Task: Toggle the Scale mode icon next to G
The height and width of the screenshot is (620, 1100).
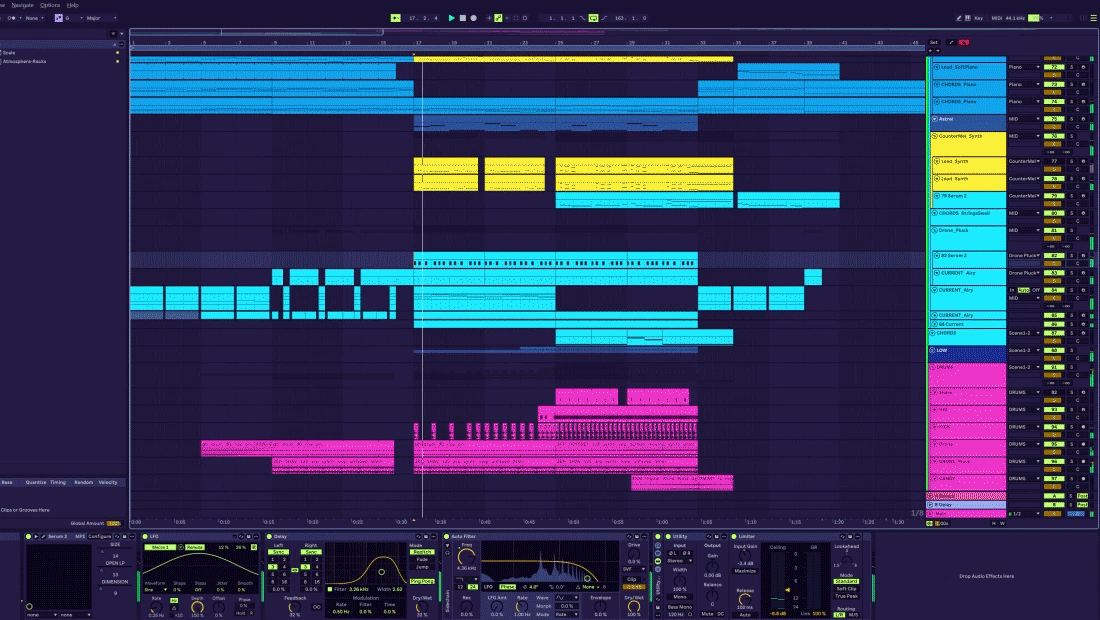Action: point(59,18)
